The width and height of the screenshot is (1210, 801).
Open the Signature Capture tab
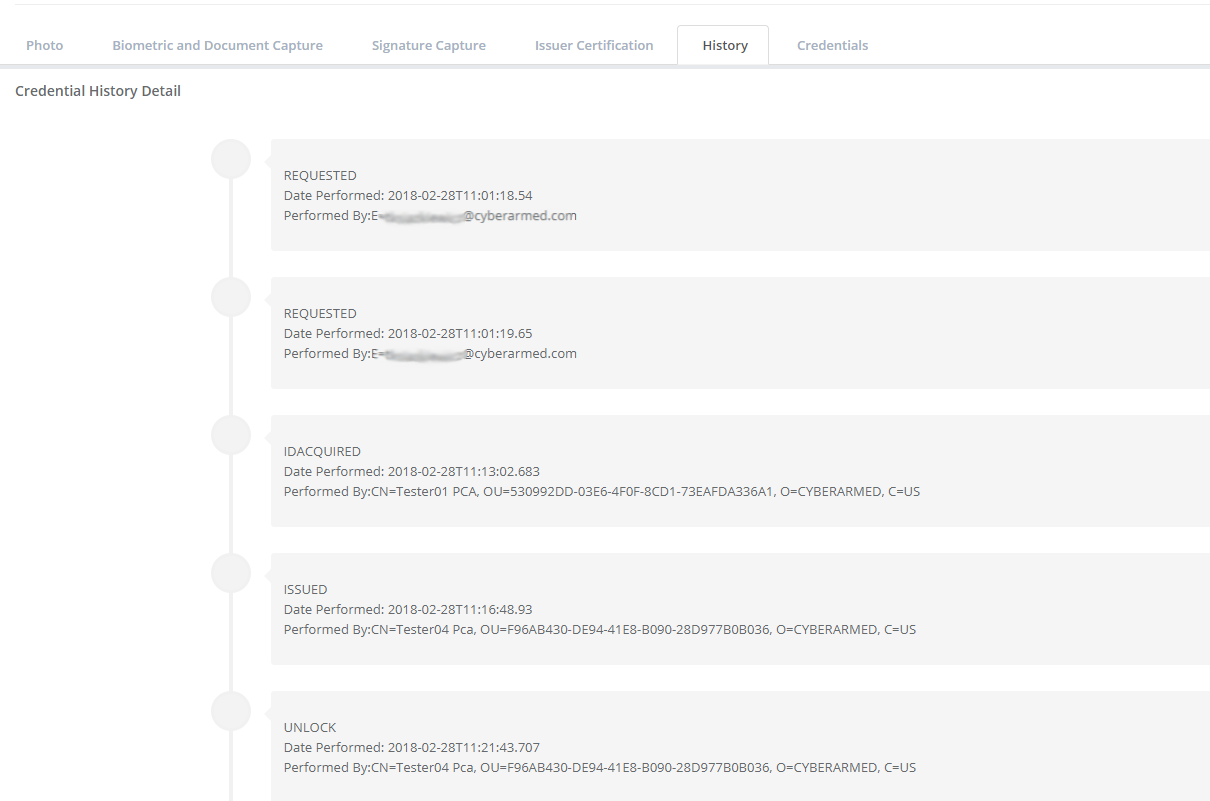point(428,45)
